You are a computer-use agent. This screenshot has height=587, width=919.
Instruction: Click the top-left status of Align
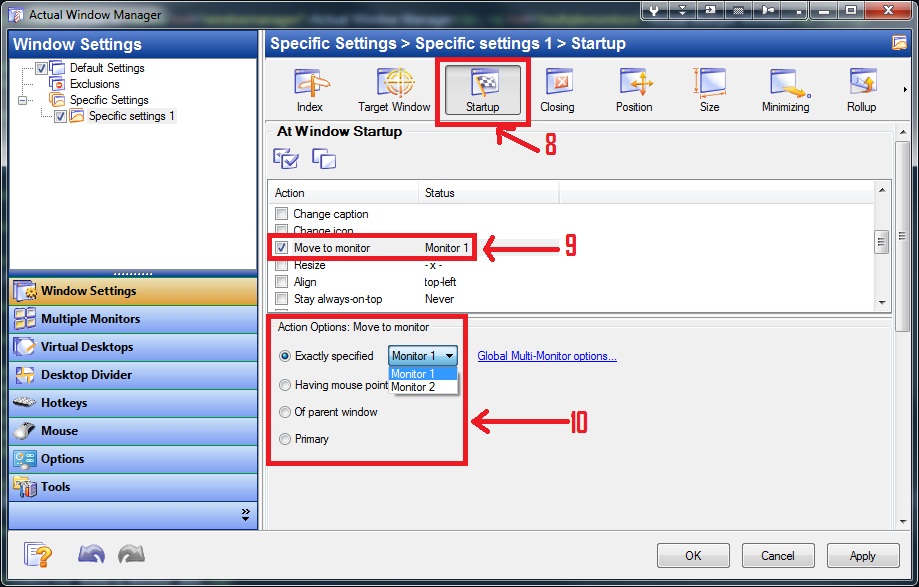coord(440,282)
